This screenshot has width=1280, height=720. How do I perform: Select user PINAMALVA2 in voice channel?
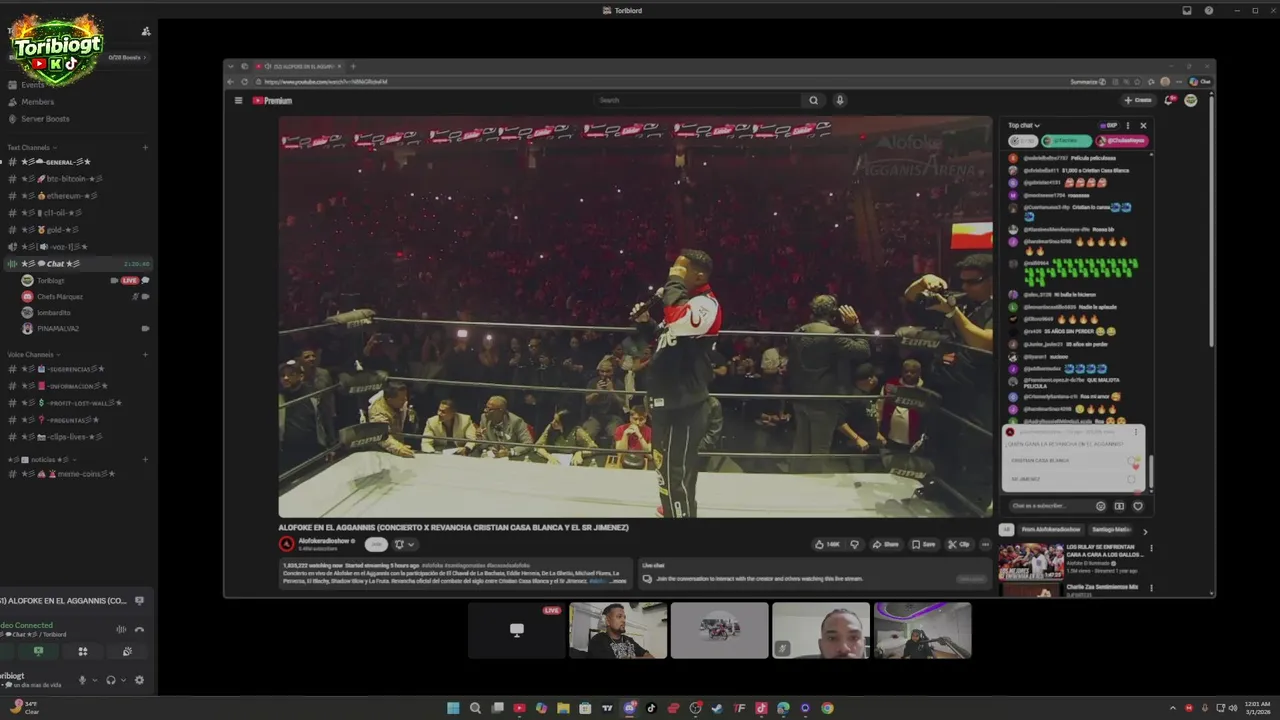tap(58, 328)
